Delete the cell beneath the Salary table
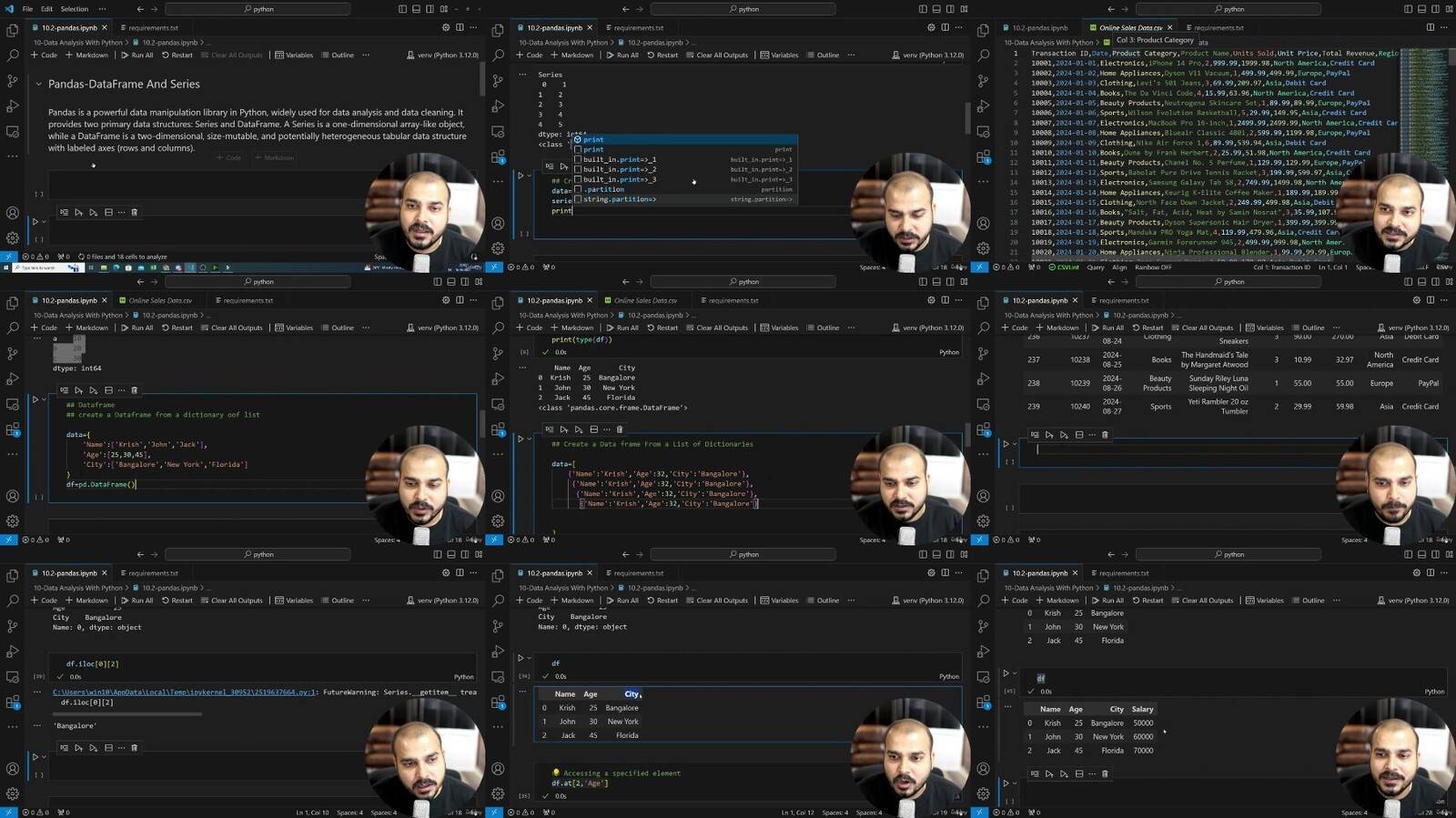This screenshot has width=1456, height=818. coord(1105,774)
